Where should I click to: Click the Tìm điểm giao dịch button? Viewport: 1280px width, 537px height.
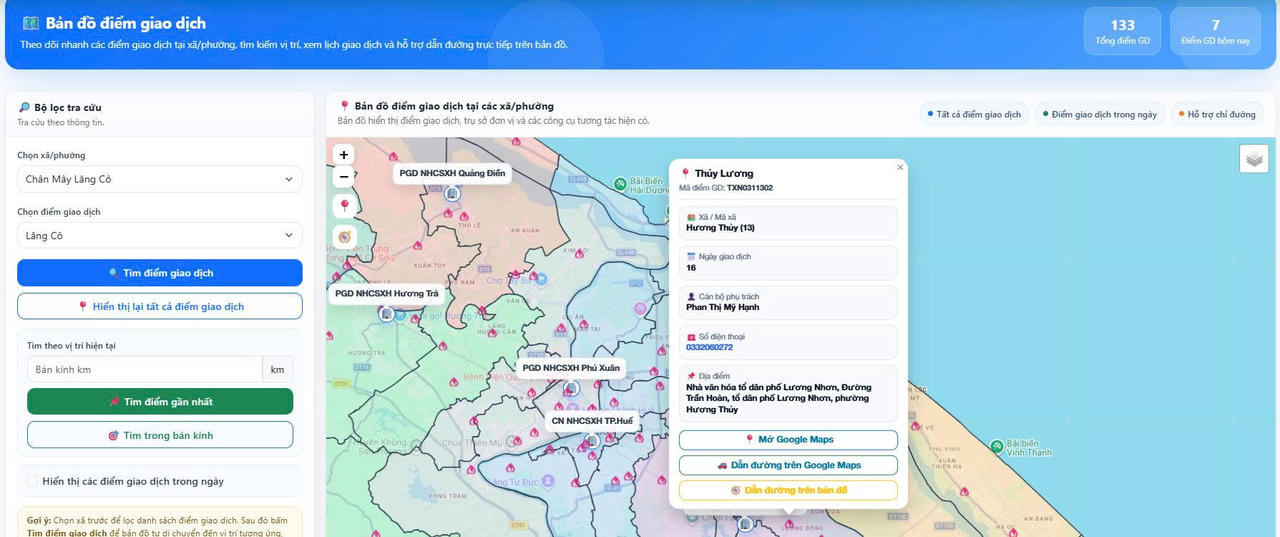160,273
